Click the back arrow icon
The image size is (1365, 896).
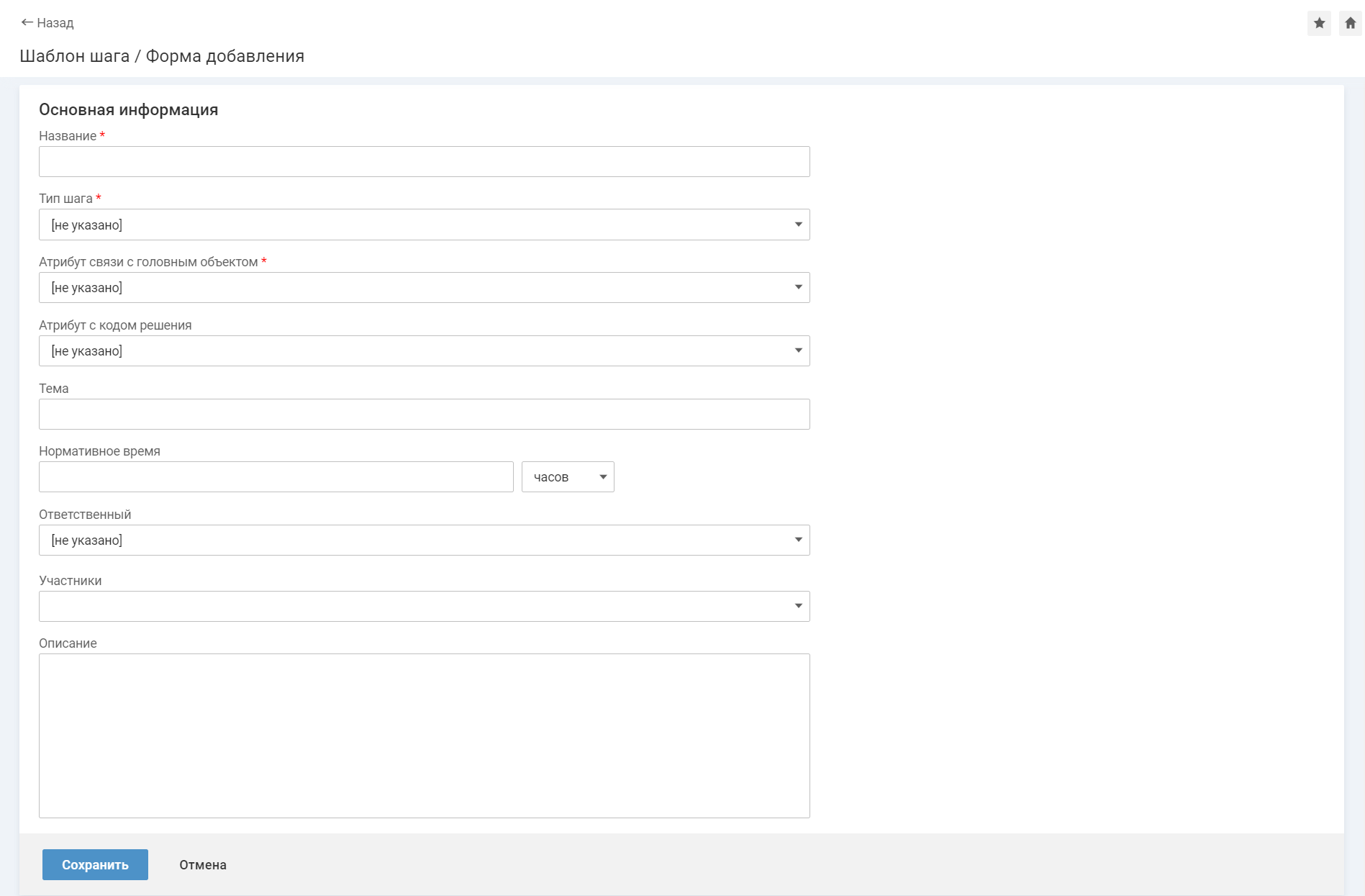(27, 23)
